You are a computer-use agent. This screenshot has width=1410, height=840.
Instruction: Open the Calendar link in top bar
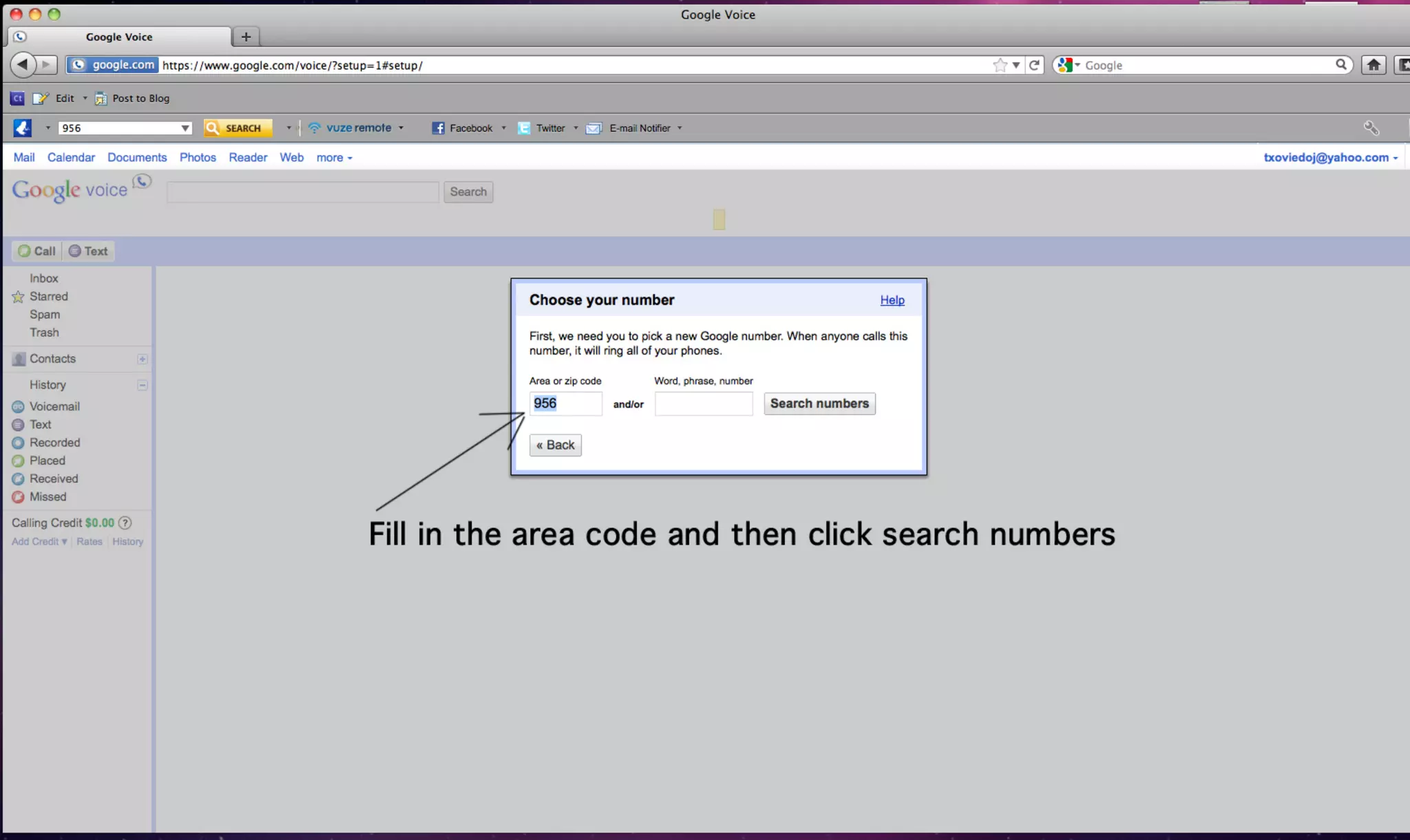pyautogui.click(x=71, y=158)
